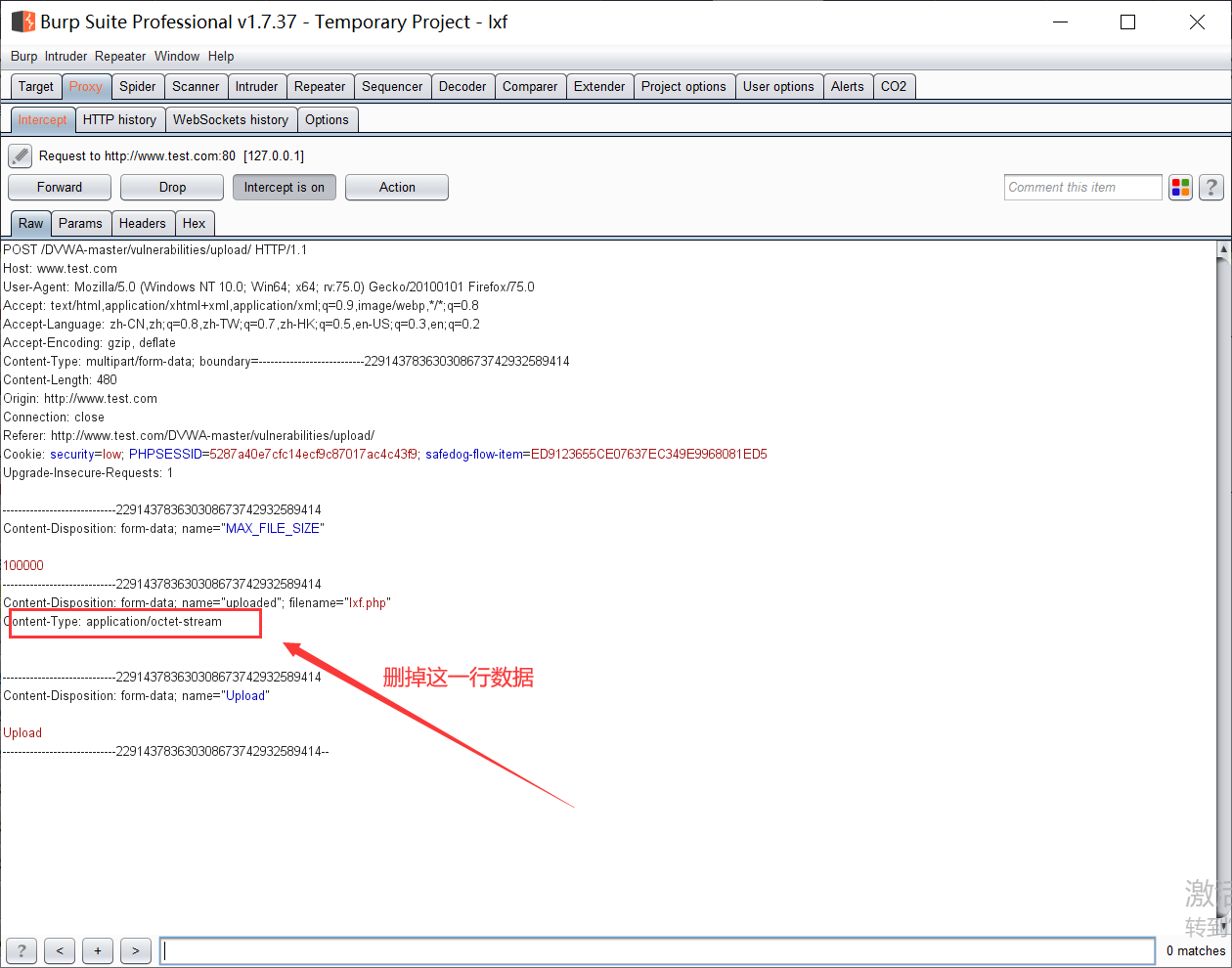Toggle the Intercept is on button
Image resolution: width=1232 pixels, height=968 pixels.
(284, 188)
